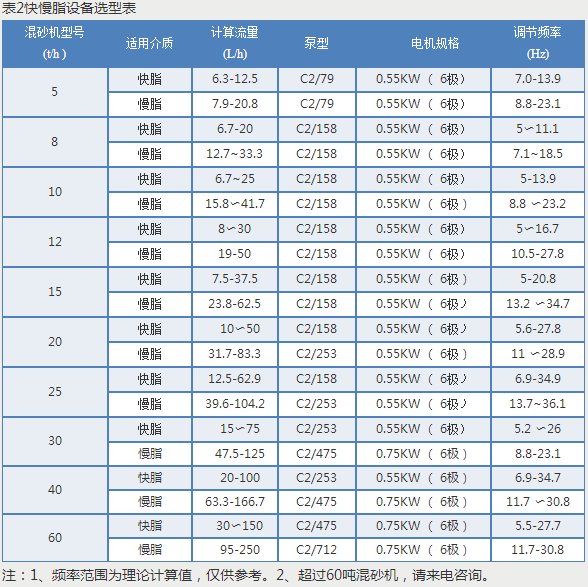Click the 混砂机型号 column header

(55, 44)
